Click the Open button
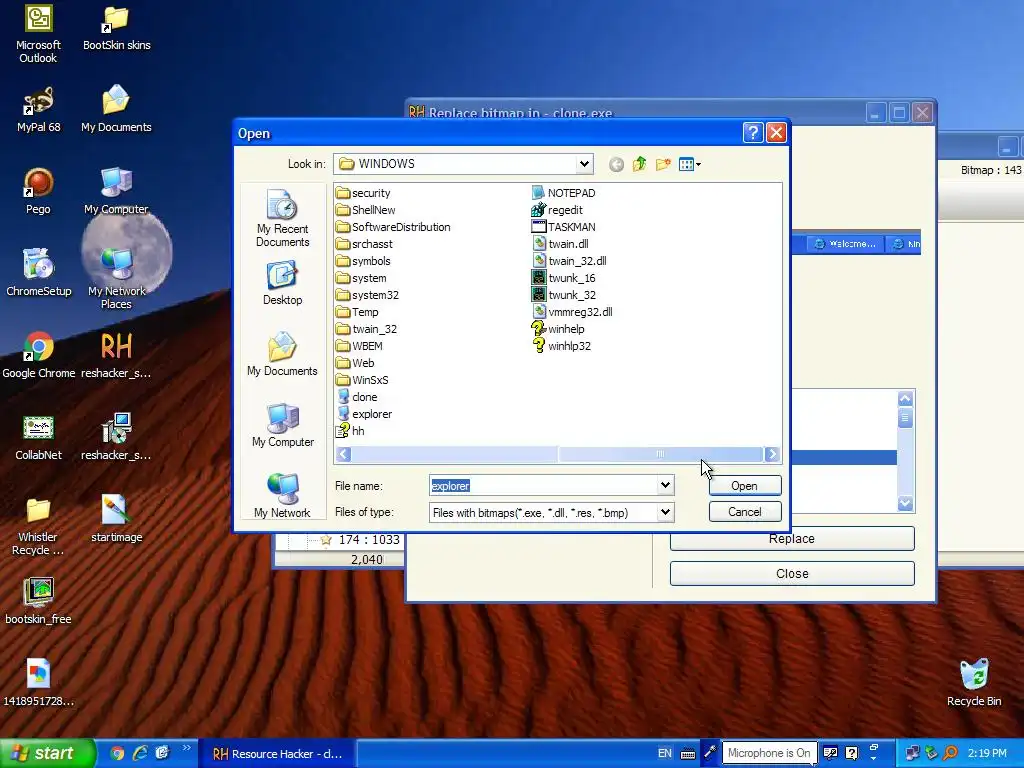Screen dimensions: 1024x768 click(744, 485)
